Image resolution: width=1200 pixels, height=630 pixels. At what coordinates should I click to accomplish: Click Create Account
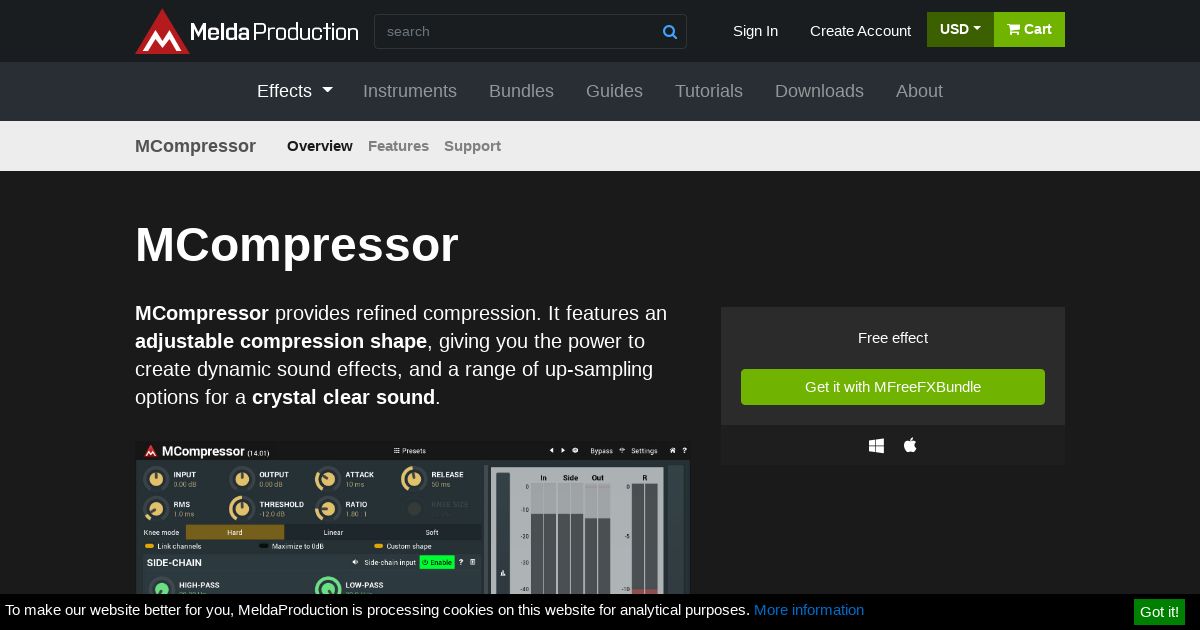pyautogui.click(x=860, y=31)
